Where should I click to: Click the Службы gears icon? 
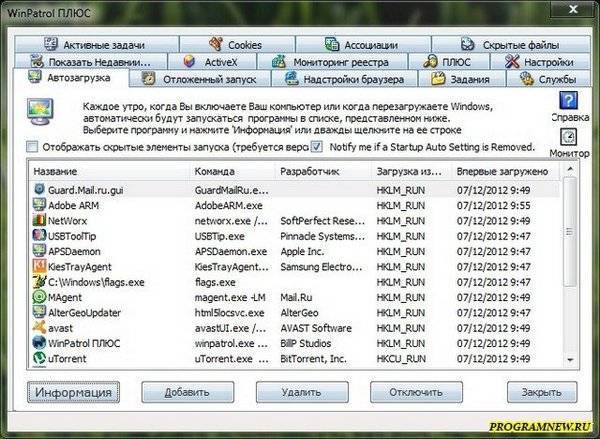click(x=527, y=79)
